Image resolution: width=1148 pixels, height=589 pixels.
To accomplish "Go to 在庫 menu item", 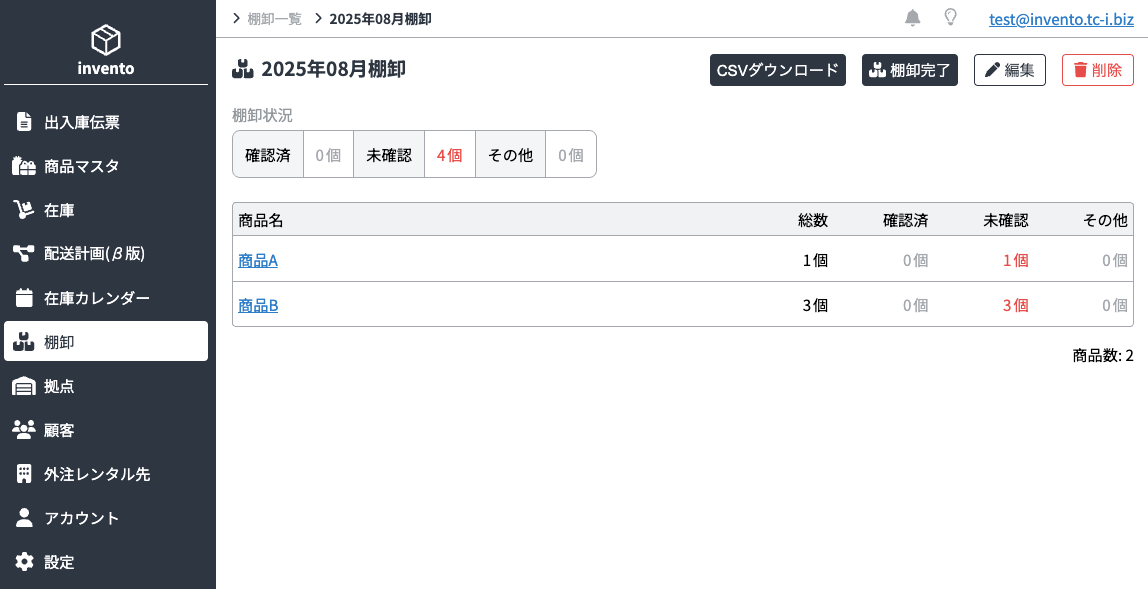I will [106, 210].
